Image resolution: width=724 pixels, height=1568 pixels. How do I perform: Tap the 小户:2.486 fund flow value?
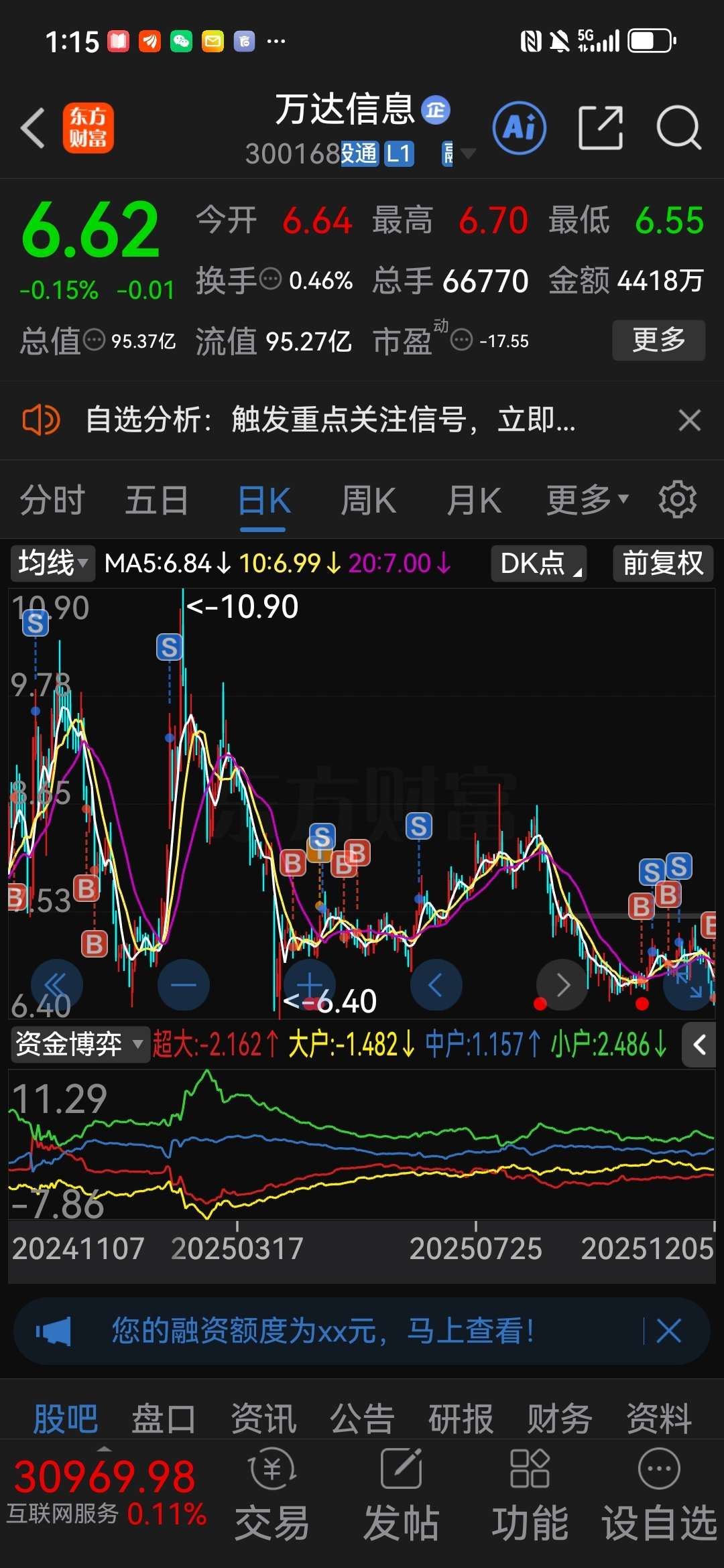609,1044
